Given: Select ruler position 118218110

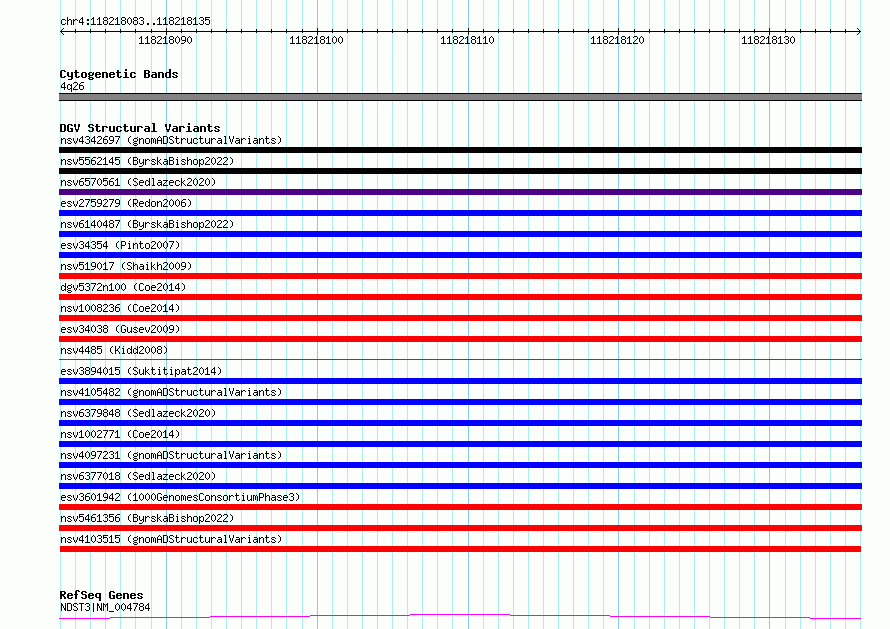Looking at the screenshot, I should point(467,40).
